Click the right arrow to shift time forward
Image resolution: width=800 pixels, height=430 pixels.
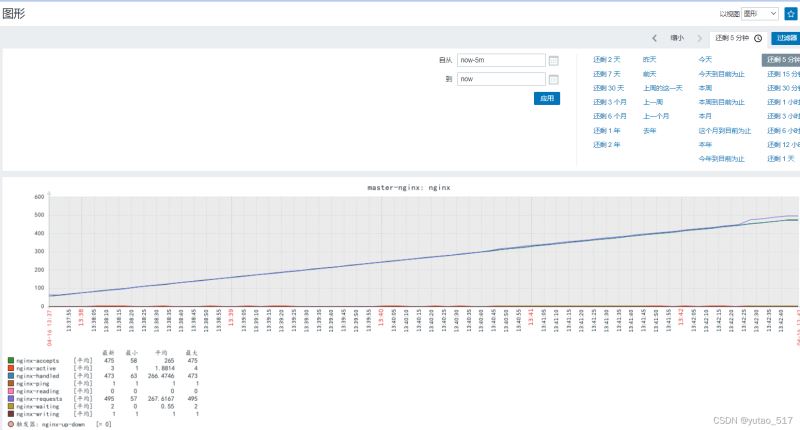coord(699,38)
